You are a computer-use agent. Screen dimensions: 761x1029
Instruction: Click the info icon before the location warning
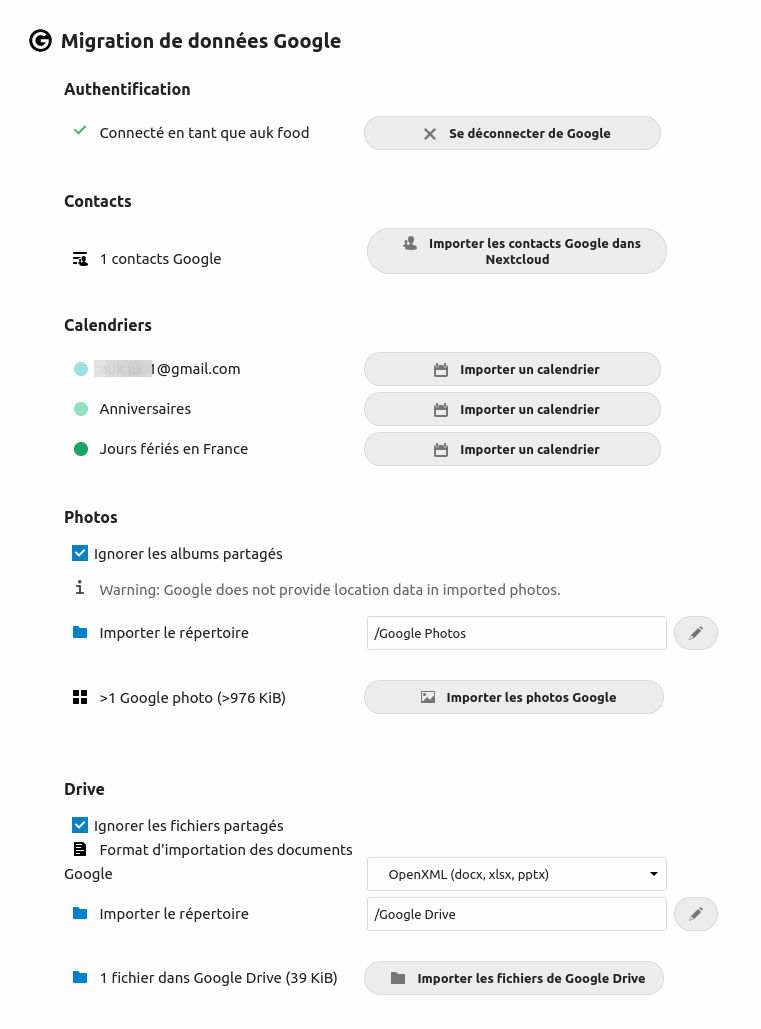tap(79, 587)
